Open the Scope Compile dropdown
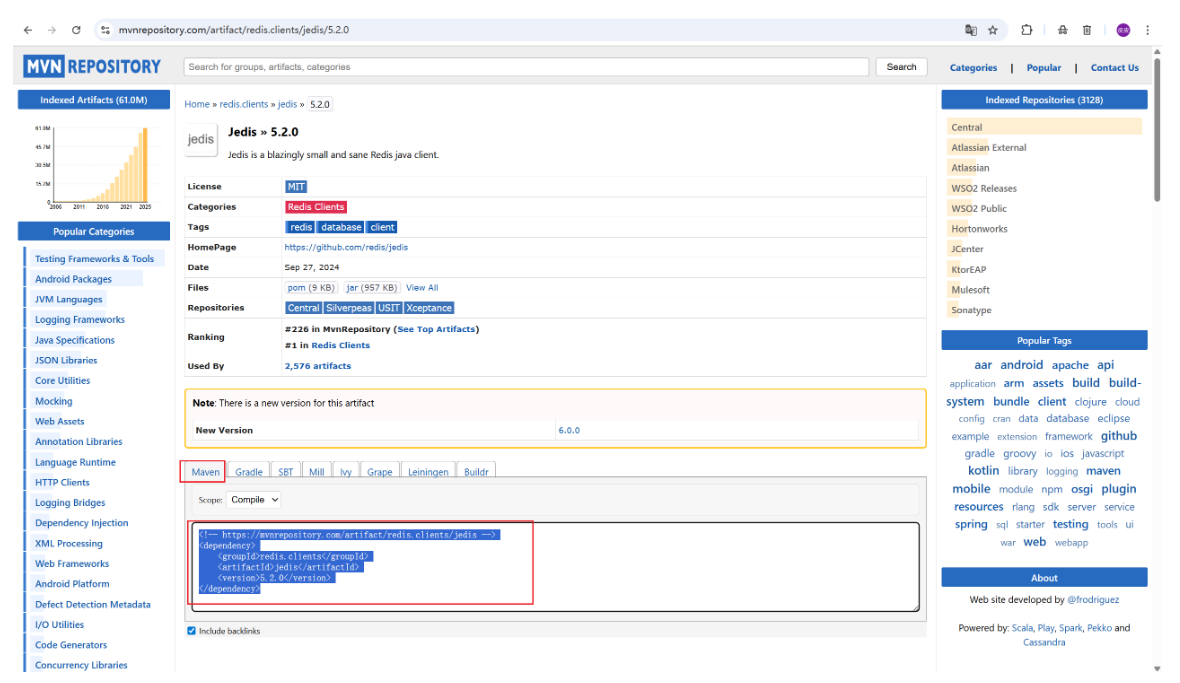The width and height of the screenshot is (1180, 683). click(254, 499)
